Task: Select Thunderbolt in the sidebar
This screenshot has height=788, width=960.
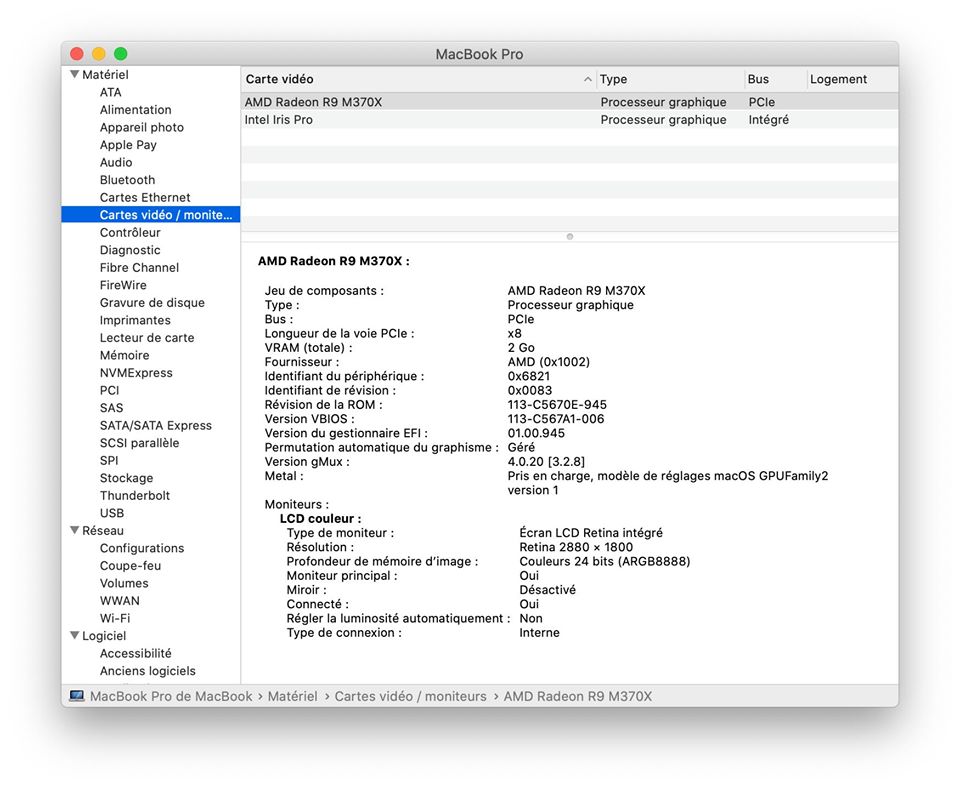Action: click(x=135, y=496)
